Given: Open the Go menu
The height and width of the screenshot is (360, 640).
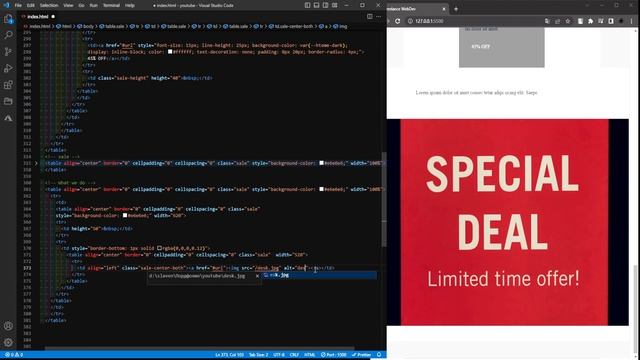Looking at the screenshot, I should point(81,6).
